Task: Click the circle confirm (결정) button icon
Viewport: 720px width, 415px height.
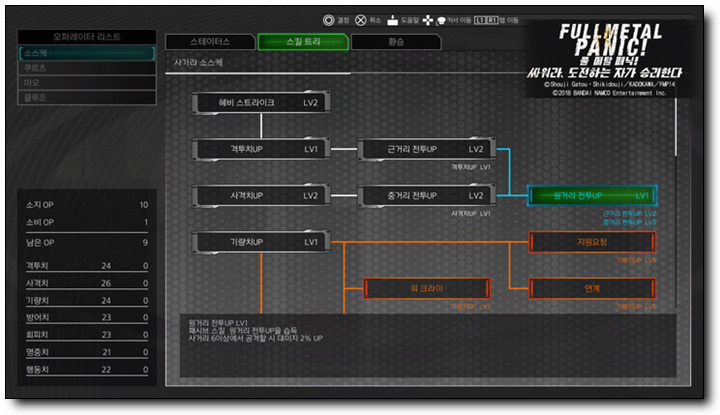Action: pyautogui.click(x=328, y=20)
